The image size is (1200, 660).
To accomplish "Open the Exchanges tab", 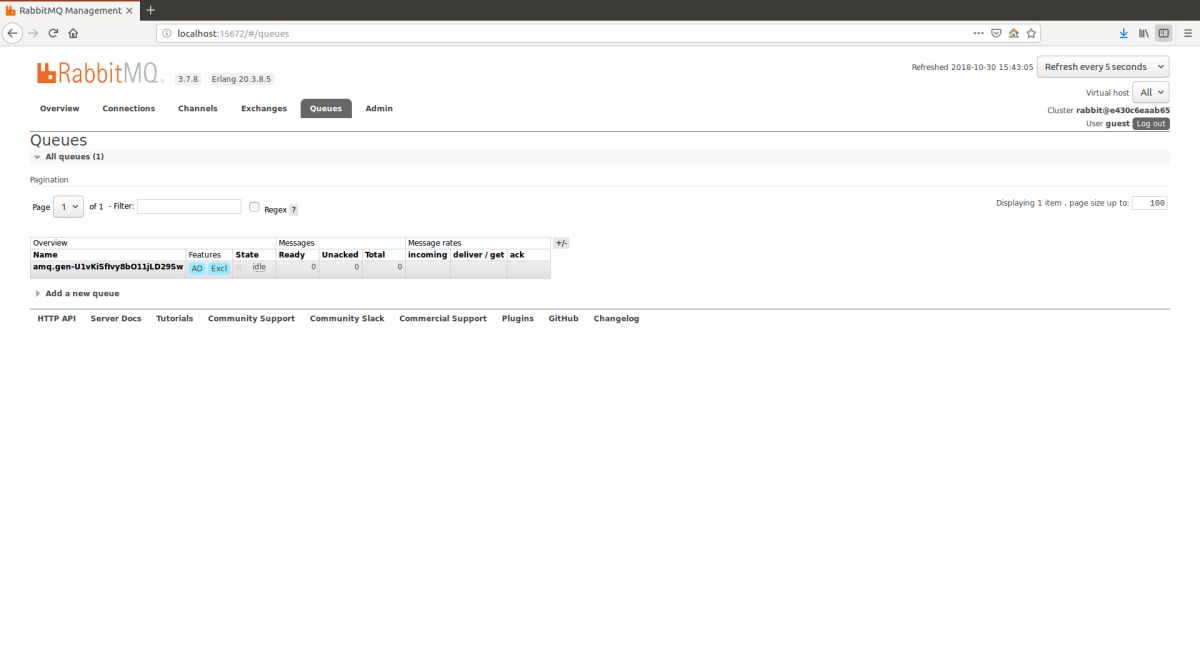I will [x=264, y=108].
